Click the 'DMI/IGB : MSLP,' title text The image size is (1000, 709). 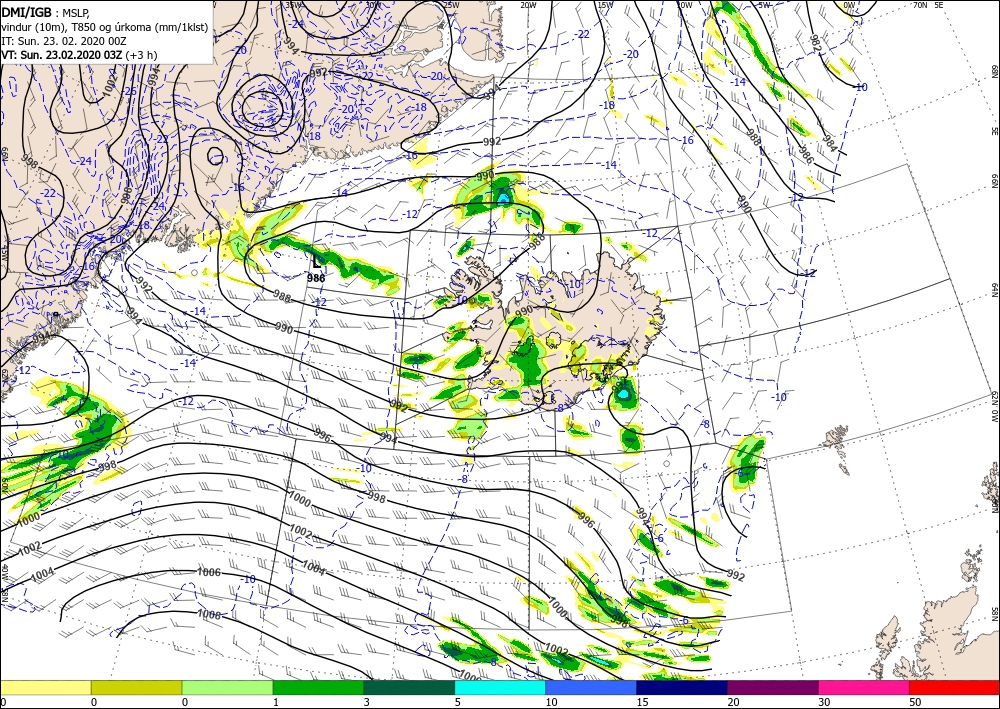pyautogui.click(x=45, y=12)
